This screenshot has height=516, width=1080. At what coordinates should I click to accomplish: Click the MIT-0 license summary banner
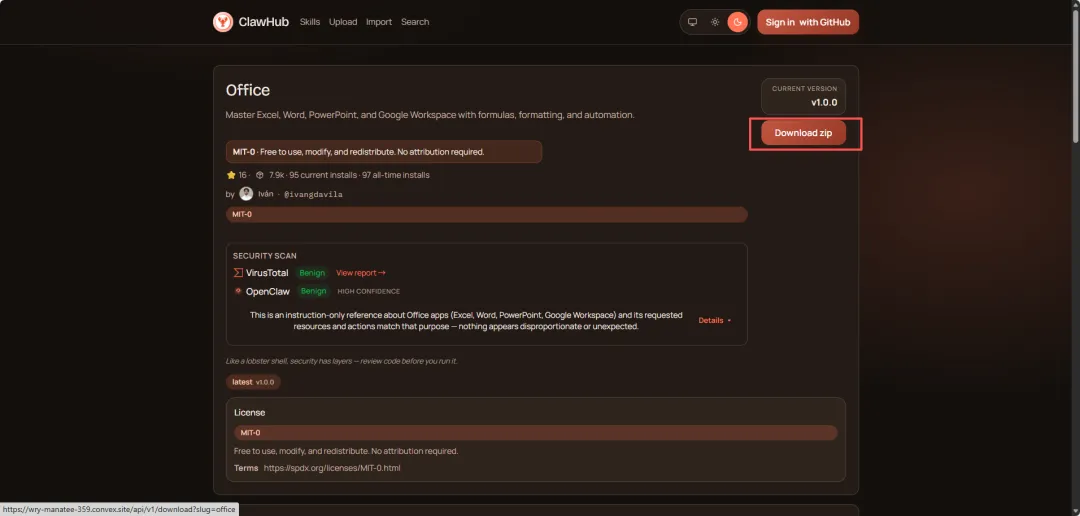[x=384, y=152]
